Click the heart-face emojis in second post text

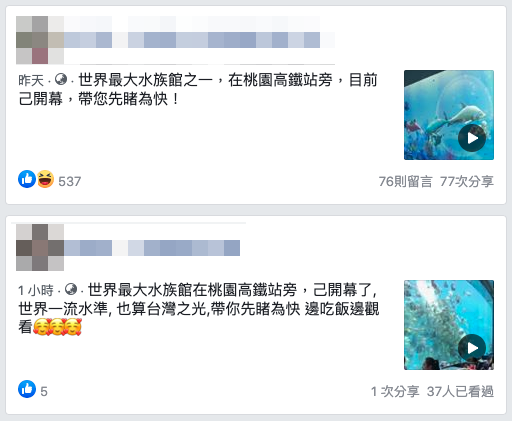tap(57, 327)
